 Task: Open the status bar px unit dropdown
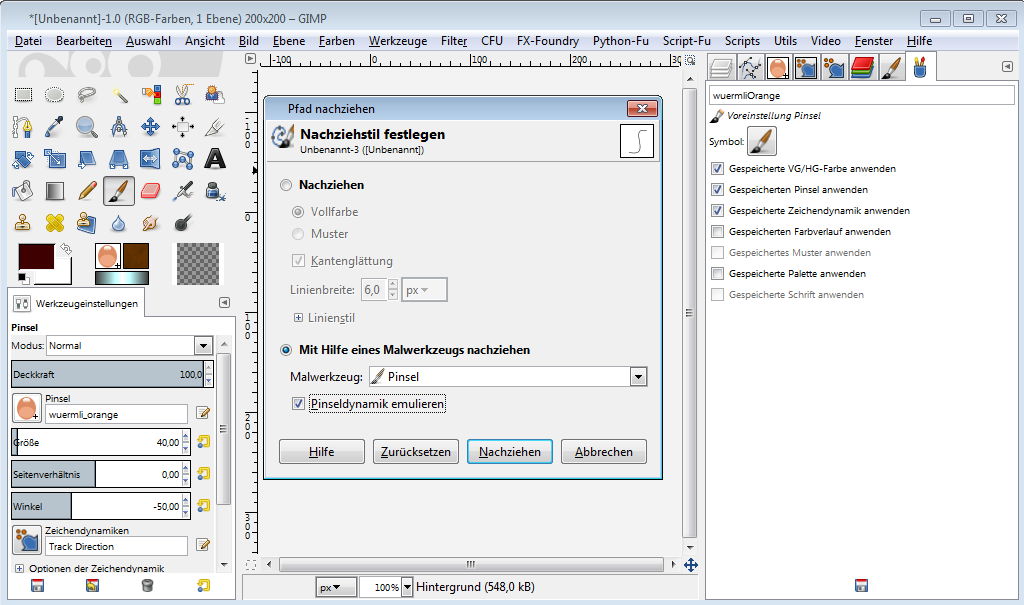336,587
